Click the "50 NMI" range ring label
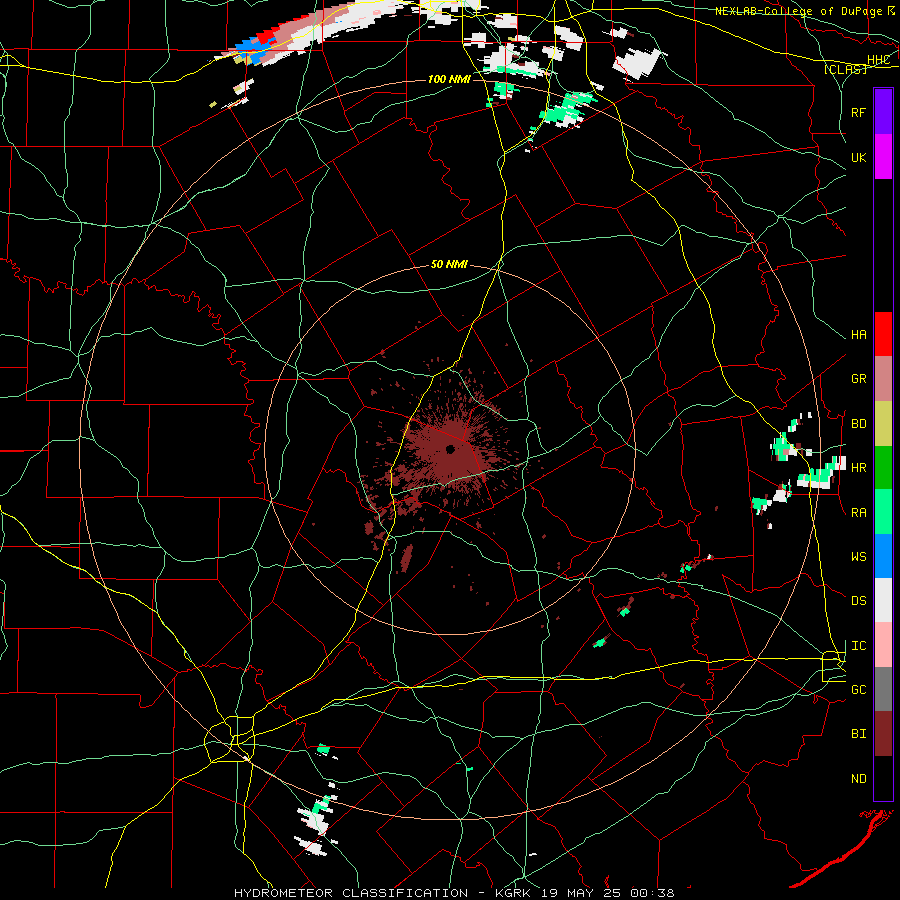Screen dimensions: 900x900 click(x=449, y=265)
